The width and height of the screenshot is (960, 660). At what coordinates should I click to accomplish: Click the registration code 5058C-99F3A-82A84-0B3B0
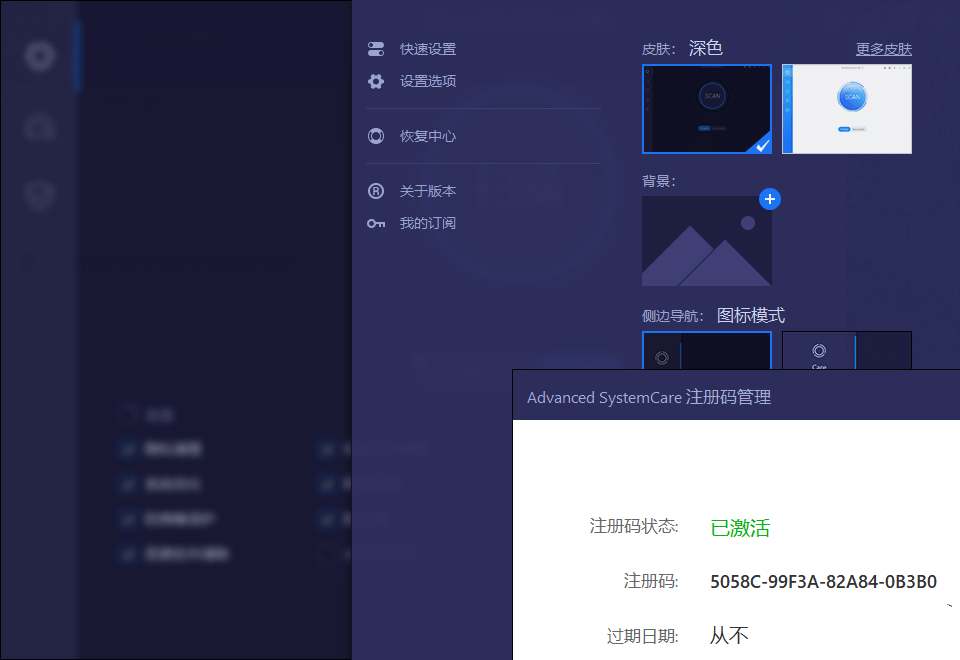(x=823, y=582)
